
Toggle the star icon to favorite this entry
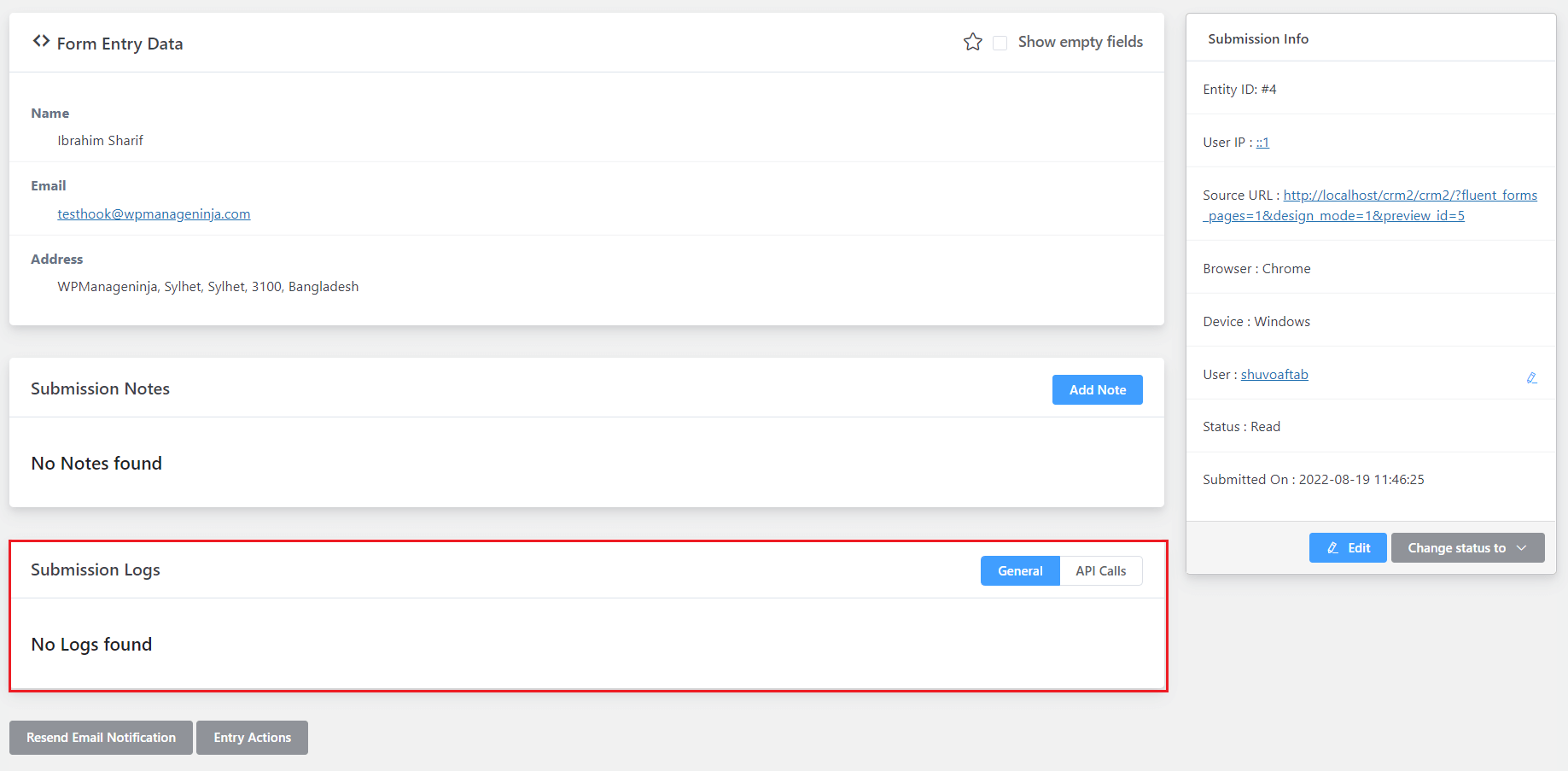click(972, 41)
